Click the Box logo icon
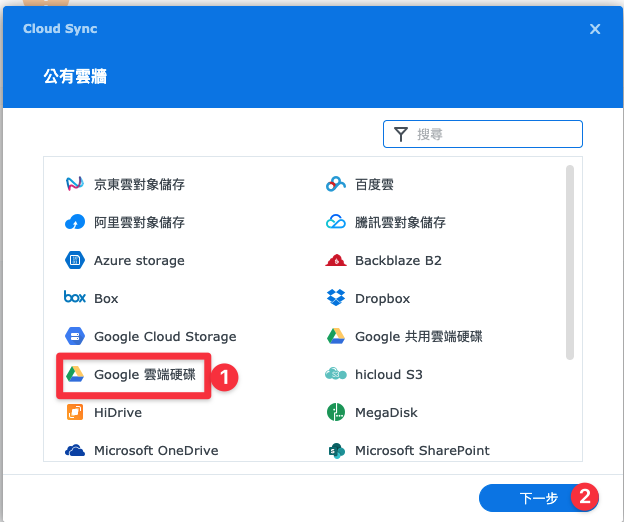 [x=74, y=297]
